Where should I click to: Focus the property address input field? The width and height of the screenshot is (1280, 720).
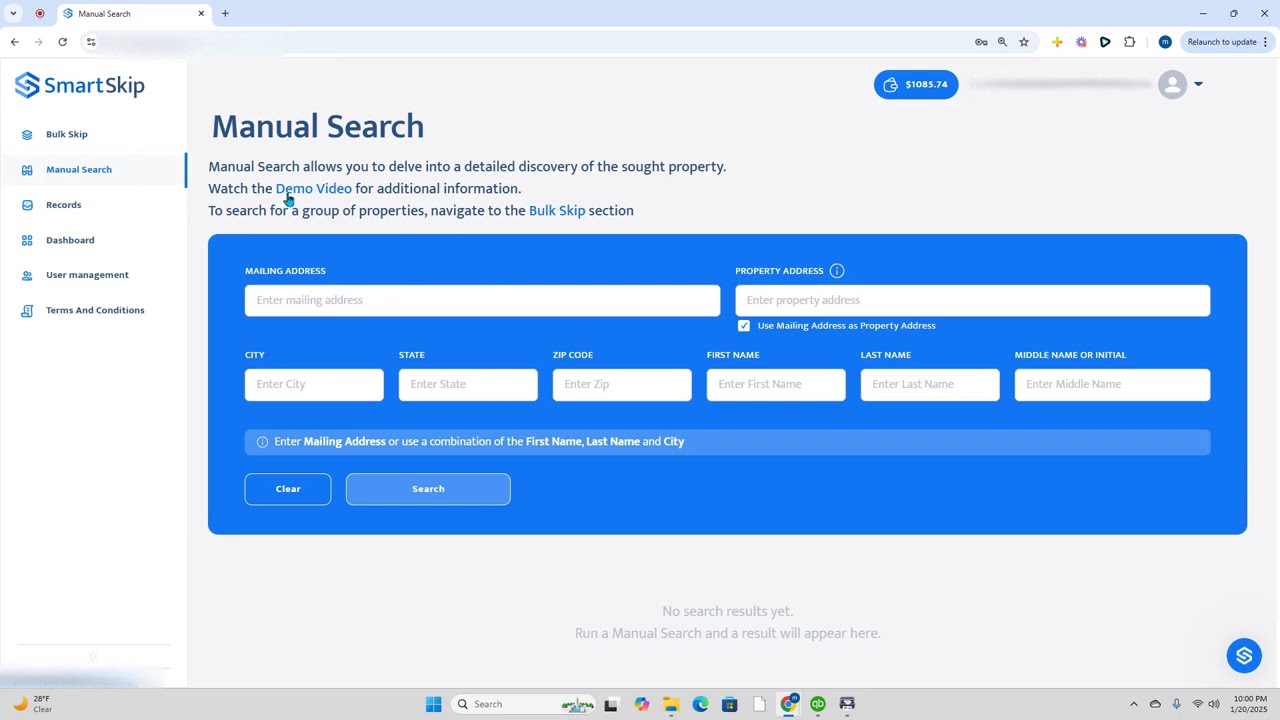click(973, 300)
